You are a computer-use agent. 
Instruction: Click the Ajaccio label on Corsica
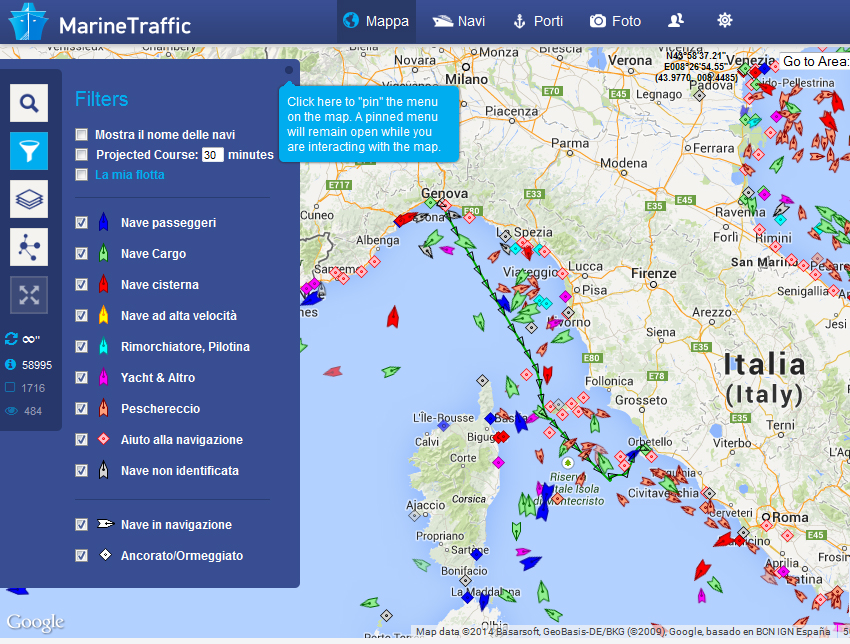426,505
